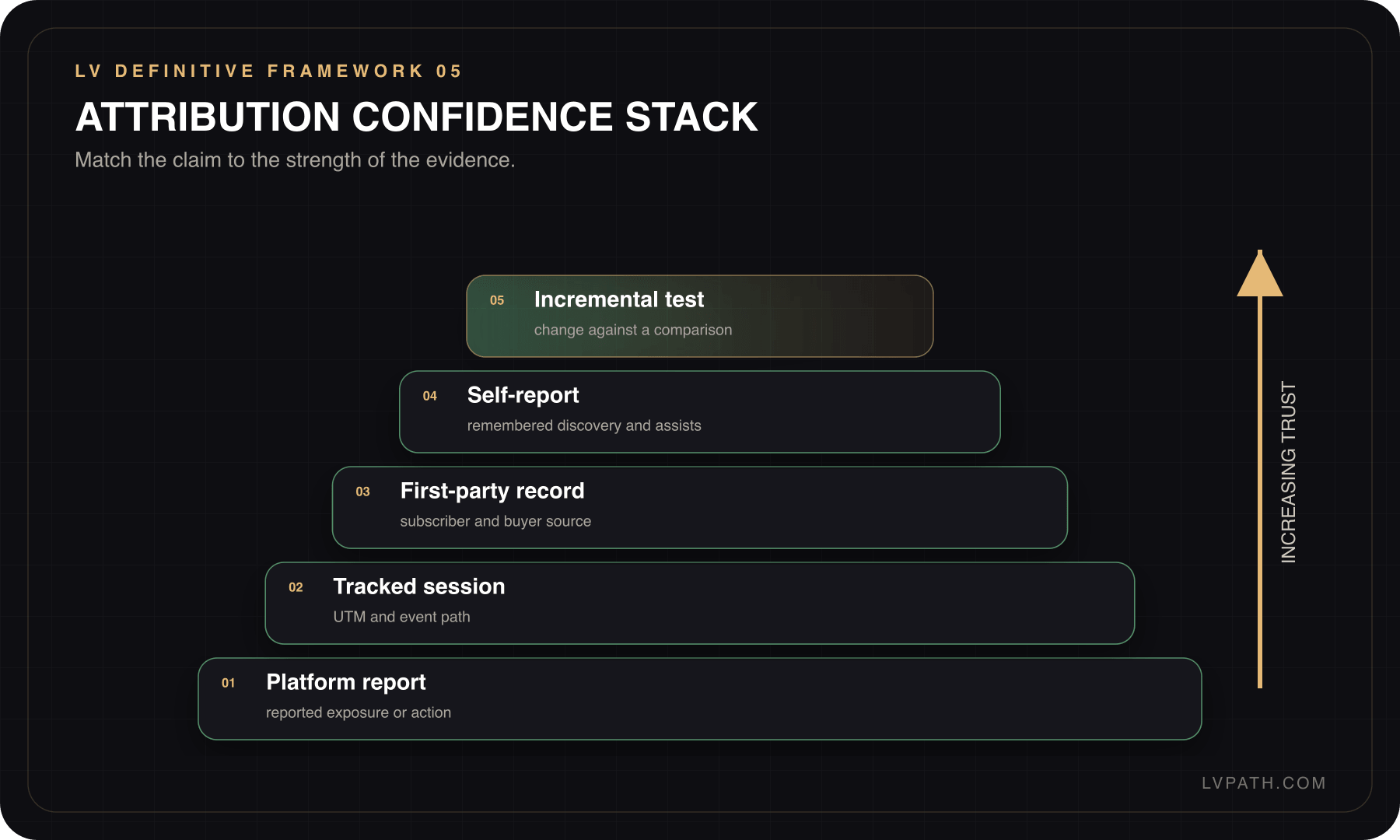Click the LV Definitive Framework 05 label
Screen dimensions: 1400x840
point(269,71)
